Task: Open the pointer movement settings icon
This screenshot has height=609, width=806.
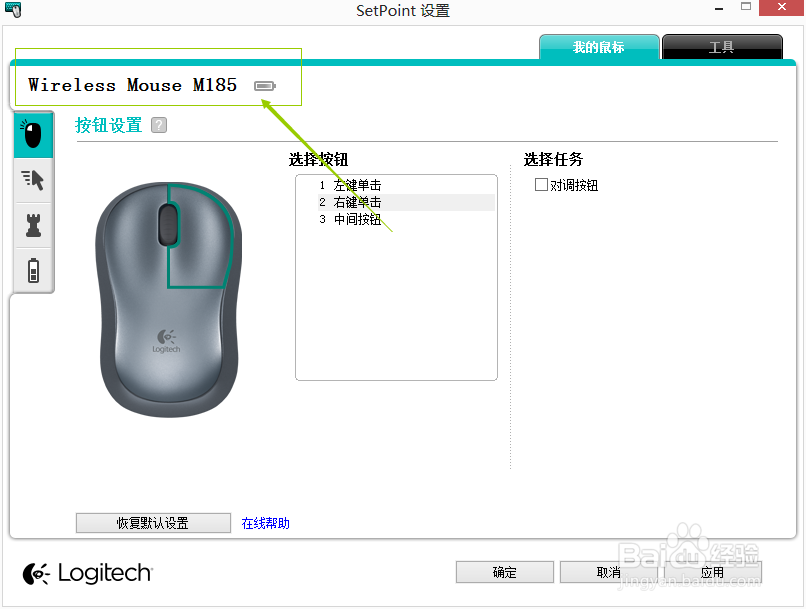Action: 33,180
